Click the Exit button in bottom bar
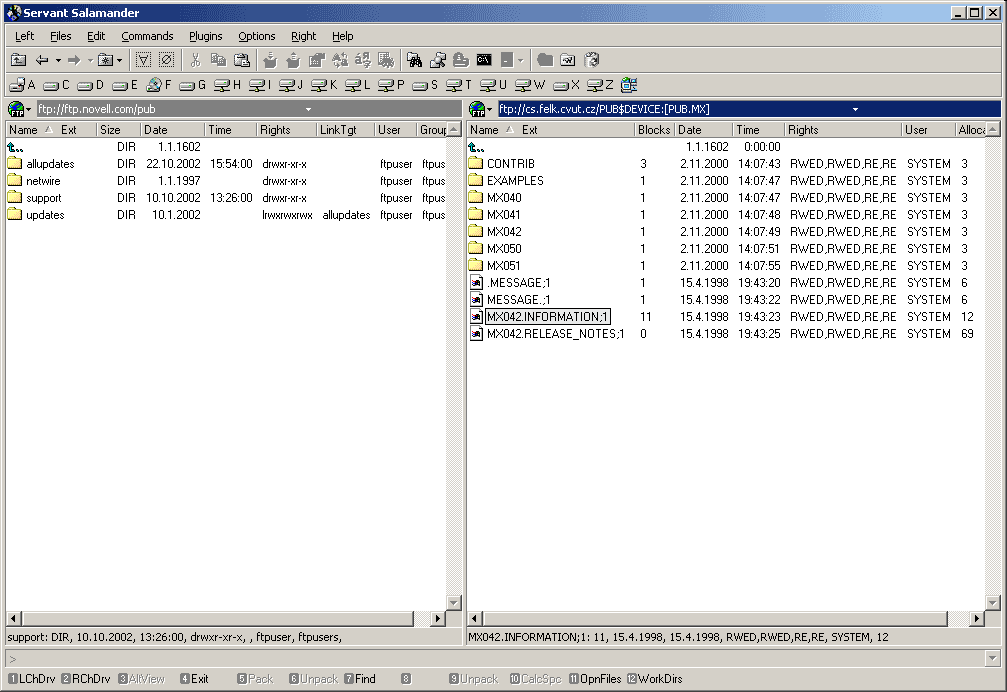 pos(195,679)
